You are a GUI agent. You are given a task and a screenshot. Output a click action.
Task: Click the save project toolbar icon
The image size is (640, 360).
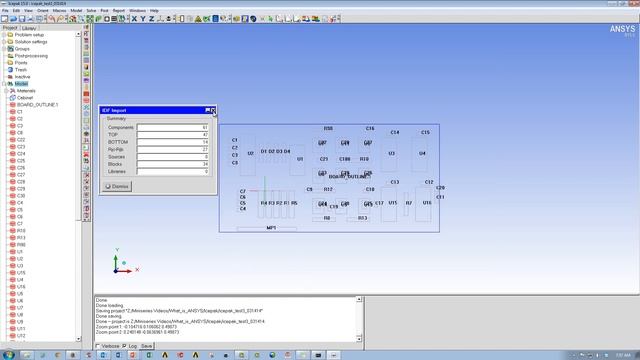[x=22, y=19]
